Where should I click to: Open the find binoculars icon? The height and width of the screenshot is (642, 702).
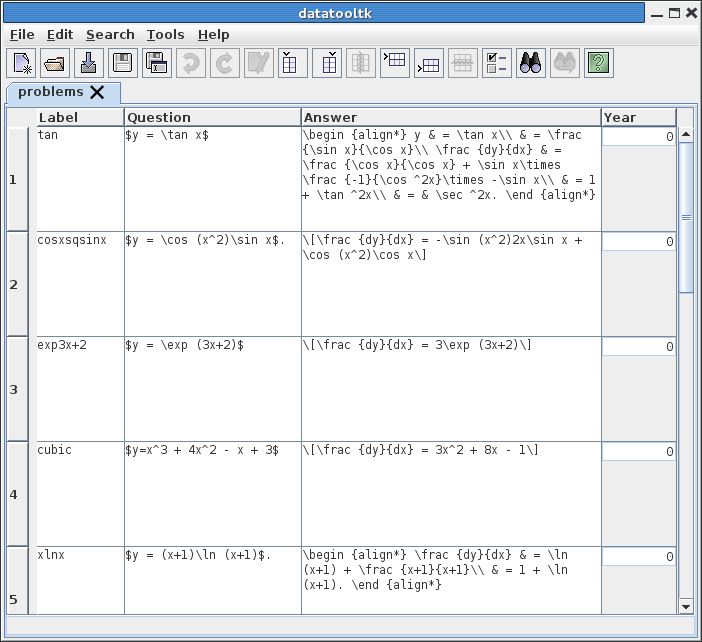[x=530, y=63]
